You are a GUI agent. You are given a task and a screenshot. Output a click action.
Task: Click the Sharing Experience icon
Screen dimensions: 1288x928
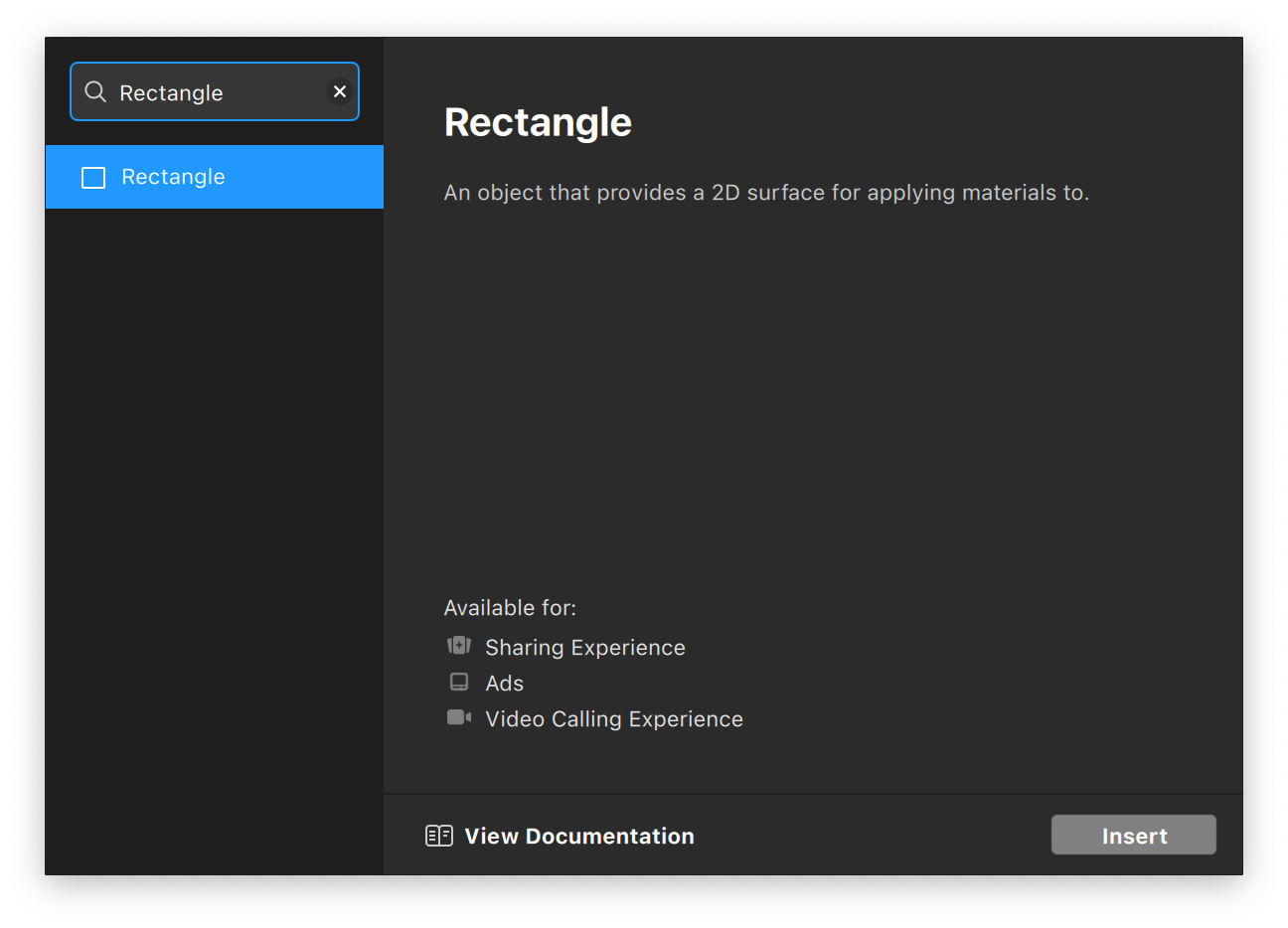(458, 646)
